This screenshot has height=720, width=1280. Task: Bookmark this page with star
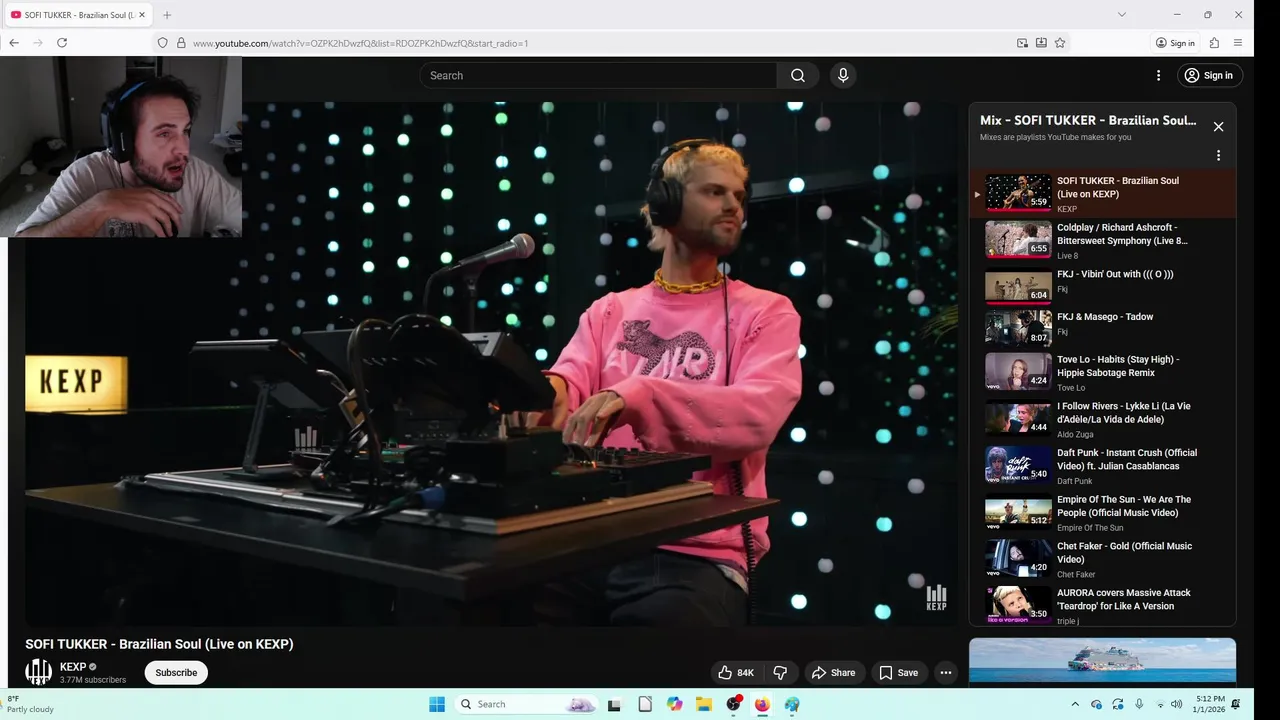pos(1060,43)
